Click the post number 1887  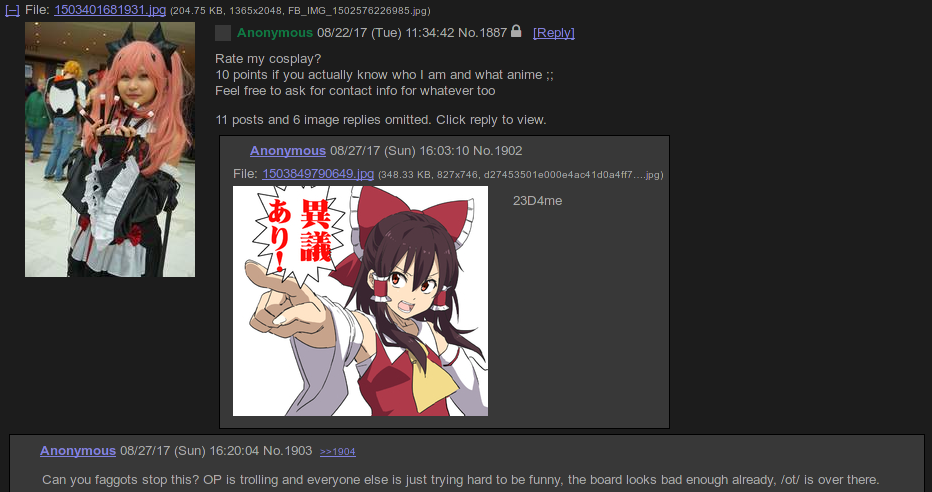point(492,33)
